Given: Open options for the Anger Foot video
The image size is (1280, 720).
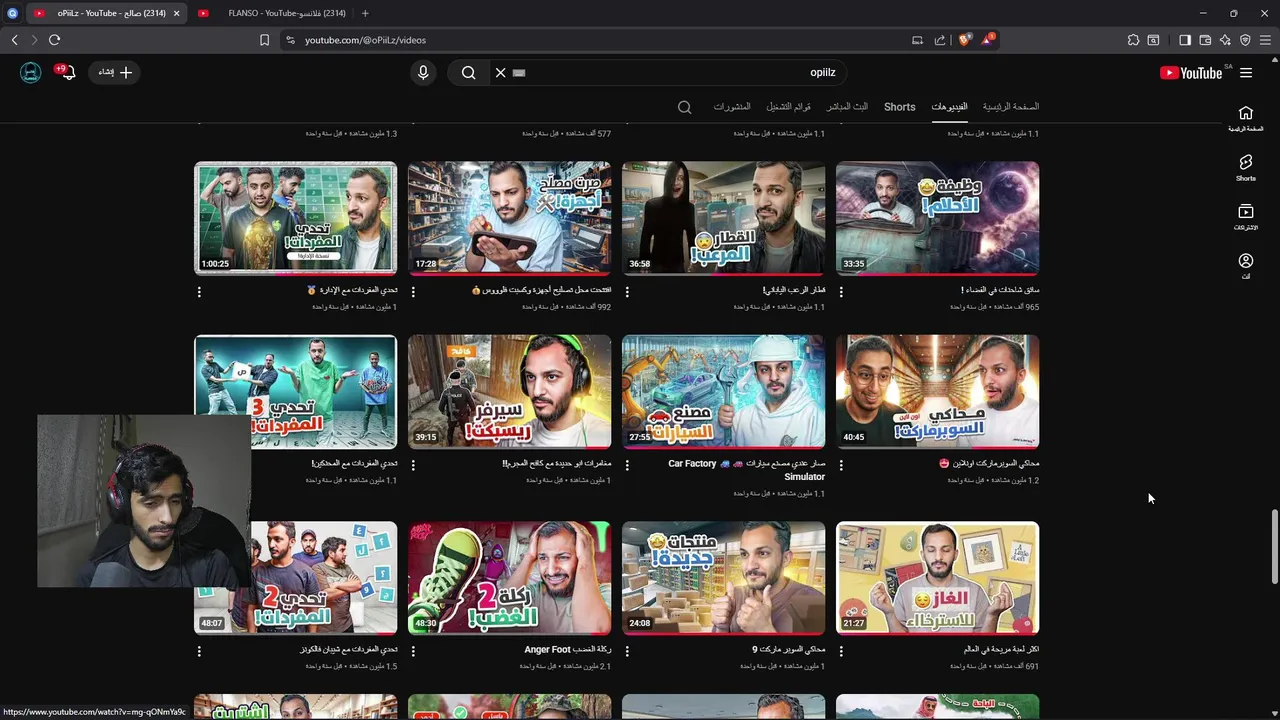Looking at the screenshot, I should coord(413,651).
